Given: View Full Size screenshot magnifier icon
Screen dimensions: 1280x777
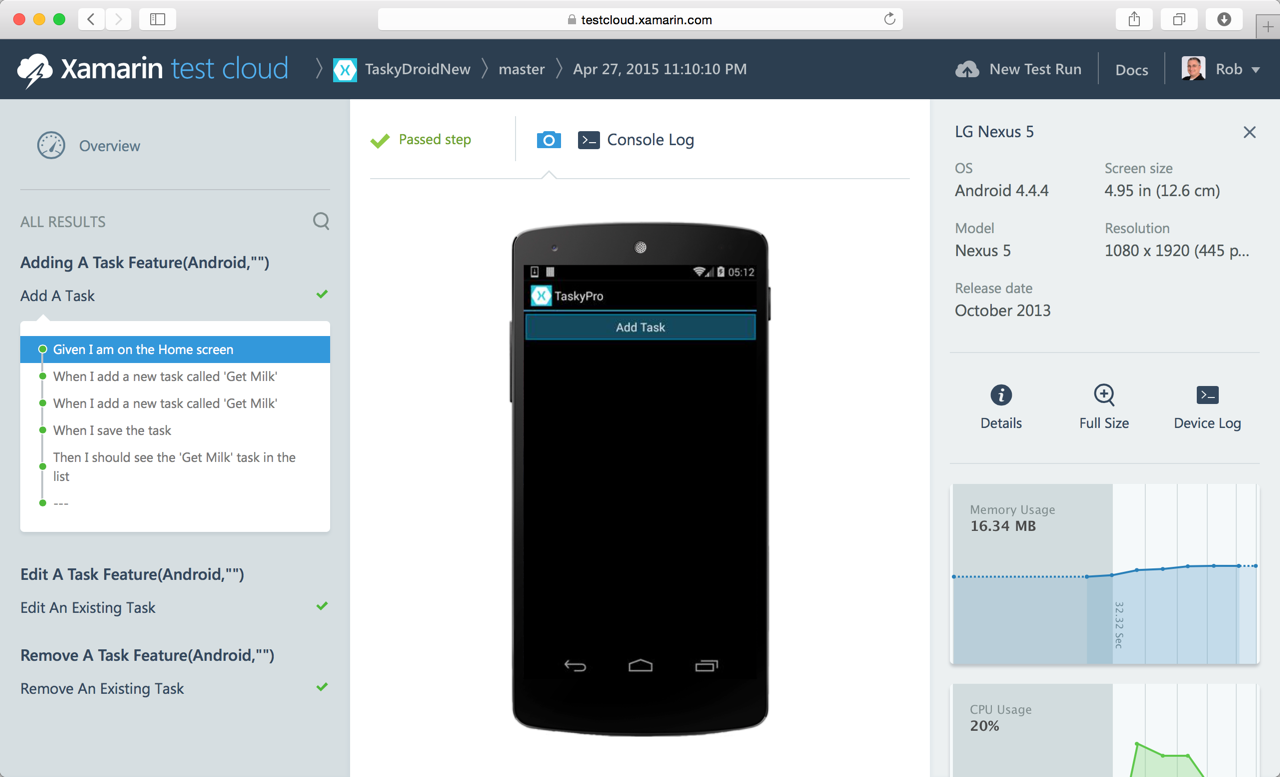Looking at the screenshot, I should coord(1104,395).
